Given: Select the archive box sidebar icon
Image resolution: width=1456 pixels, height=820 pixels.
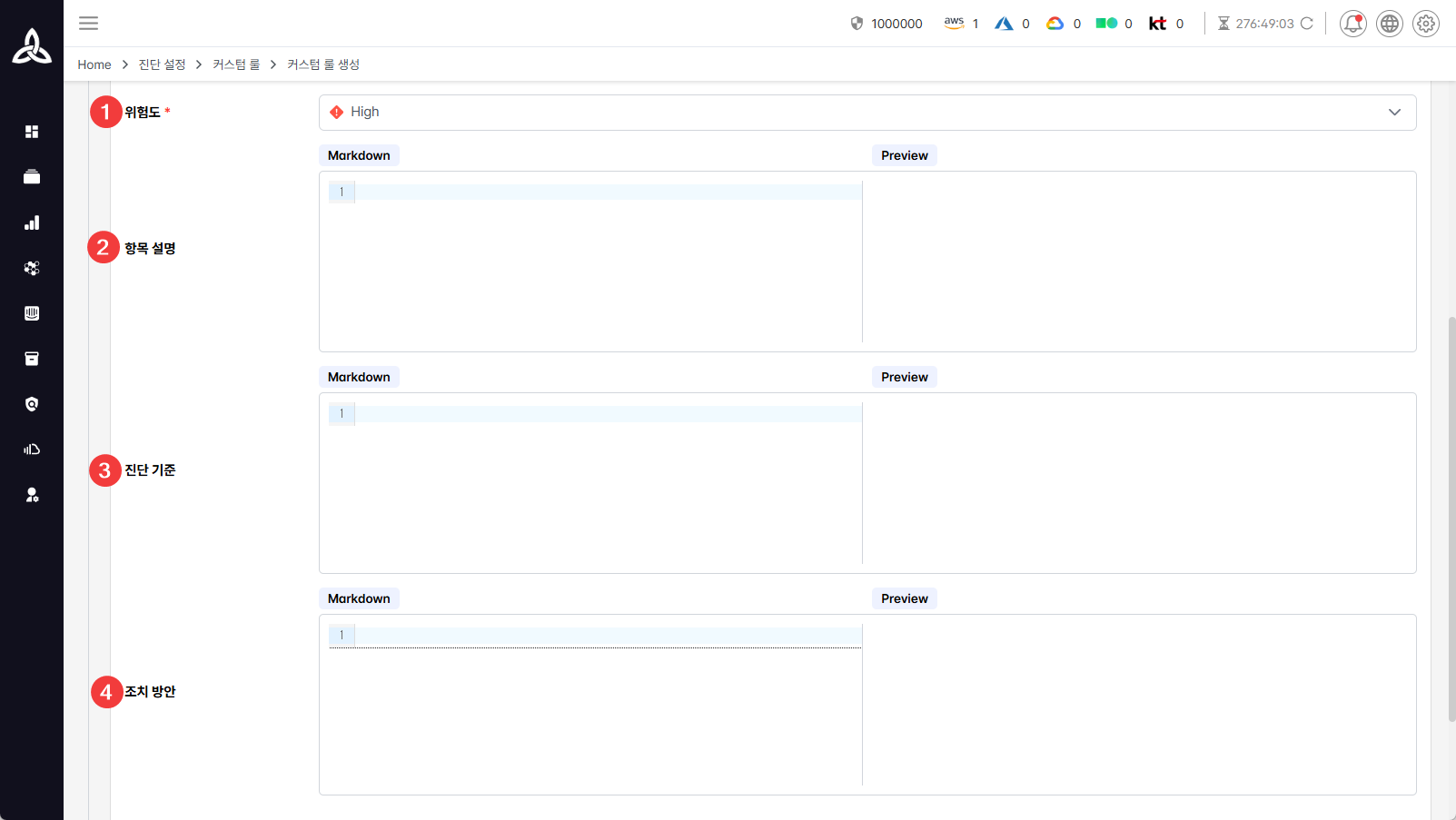Looking at the screenshot, I should [x=32, y=359].
